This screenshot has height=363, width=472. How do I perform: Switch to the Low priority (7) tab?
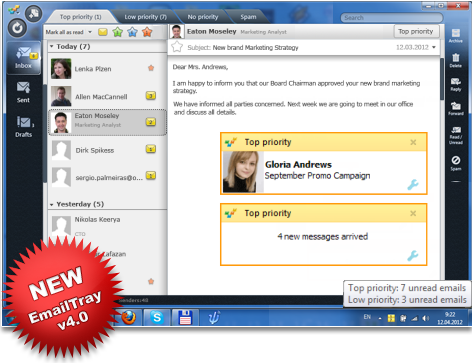coord(146,17)
